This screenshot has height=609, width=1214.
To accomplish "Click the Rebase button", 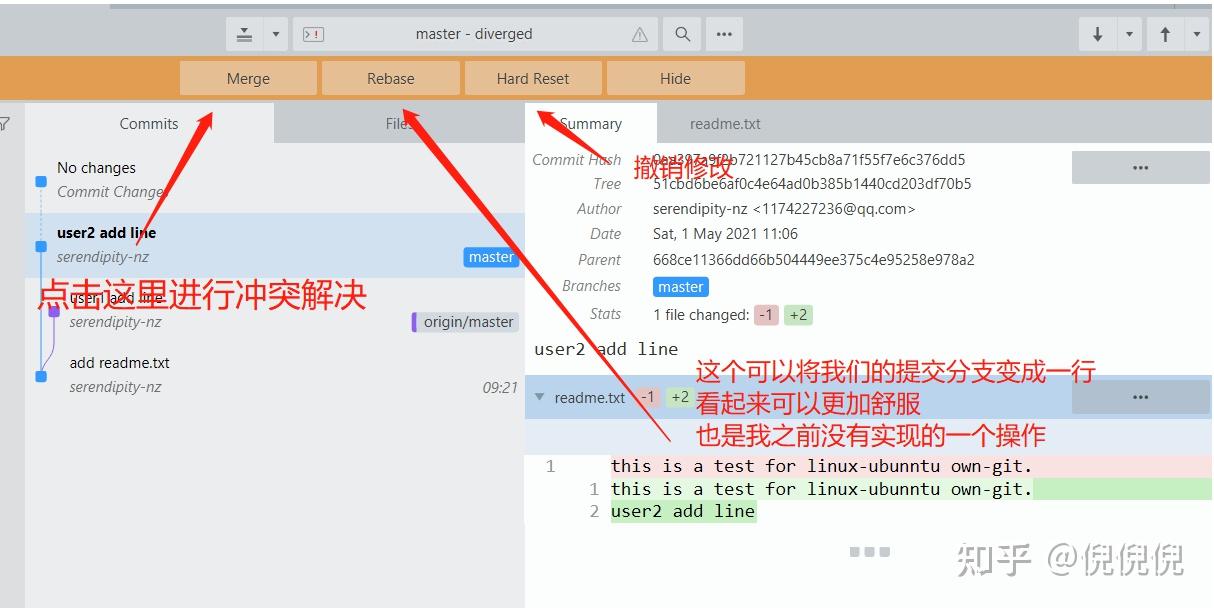I will pyautogui.click(x=390, y=78).
